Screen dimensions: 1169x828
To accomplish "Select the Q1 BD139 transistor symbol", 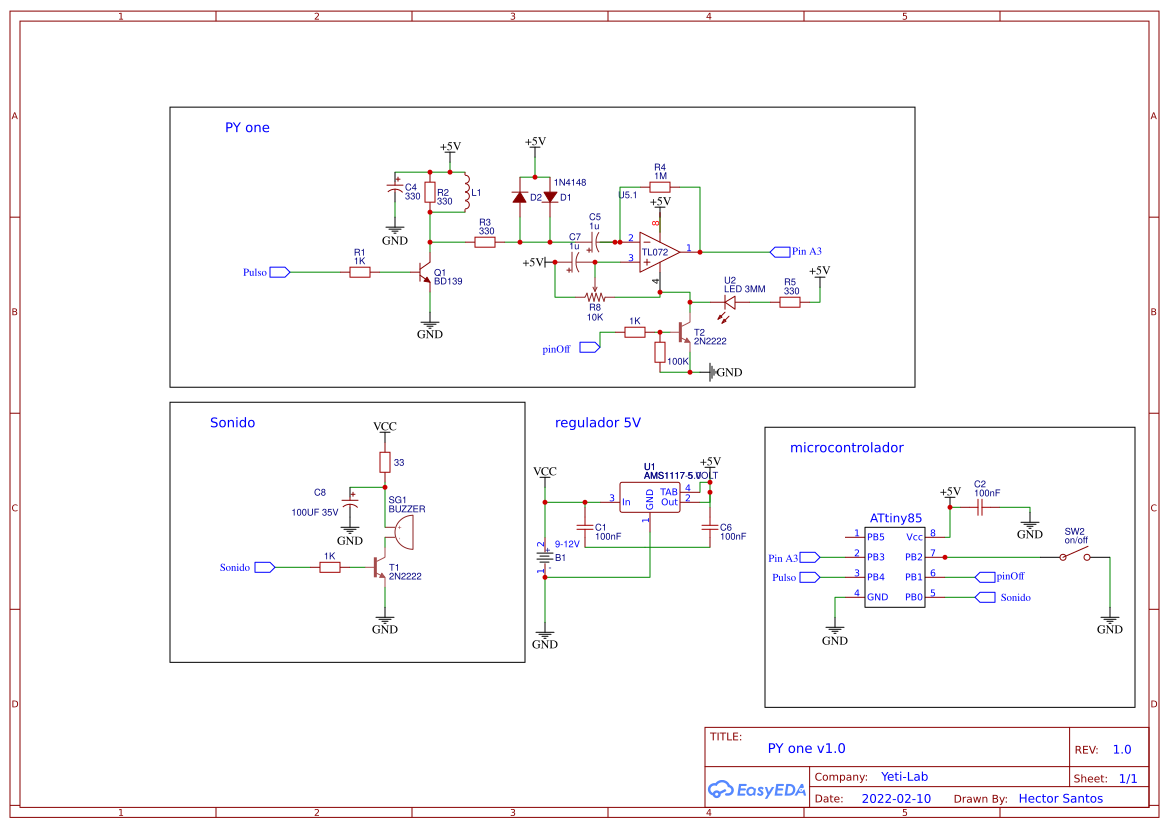I will tap(427, 272).
